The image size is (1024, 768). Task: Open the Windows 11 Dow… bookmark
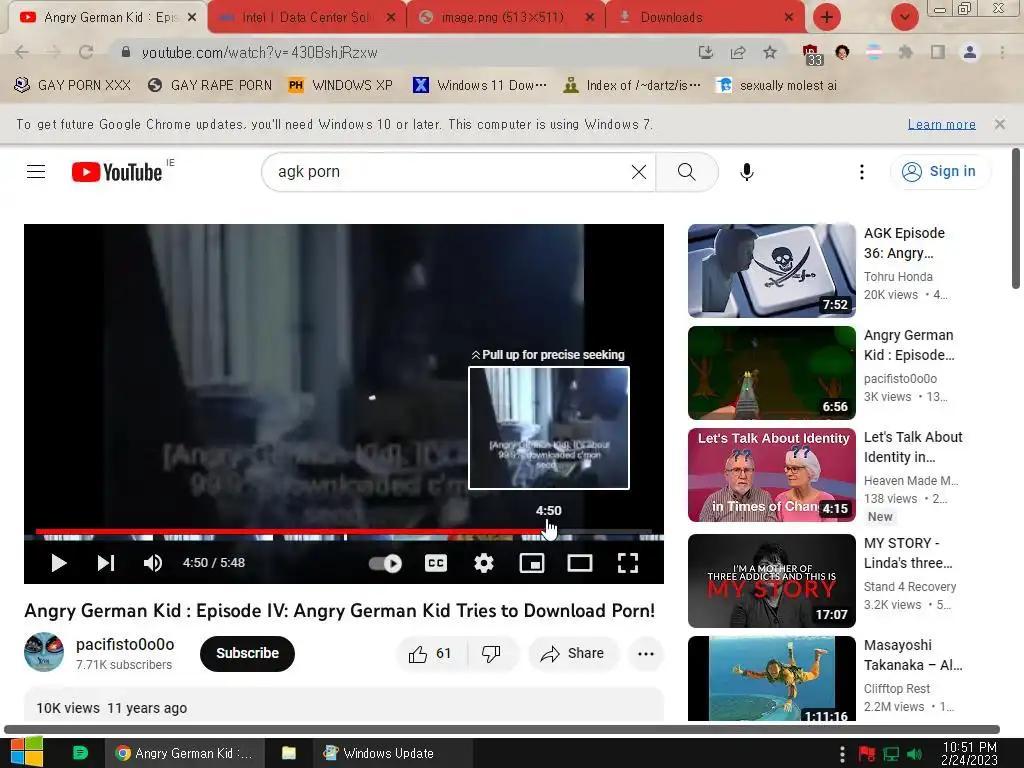click(x=480, y=85)
